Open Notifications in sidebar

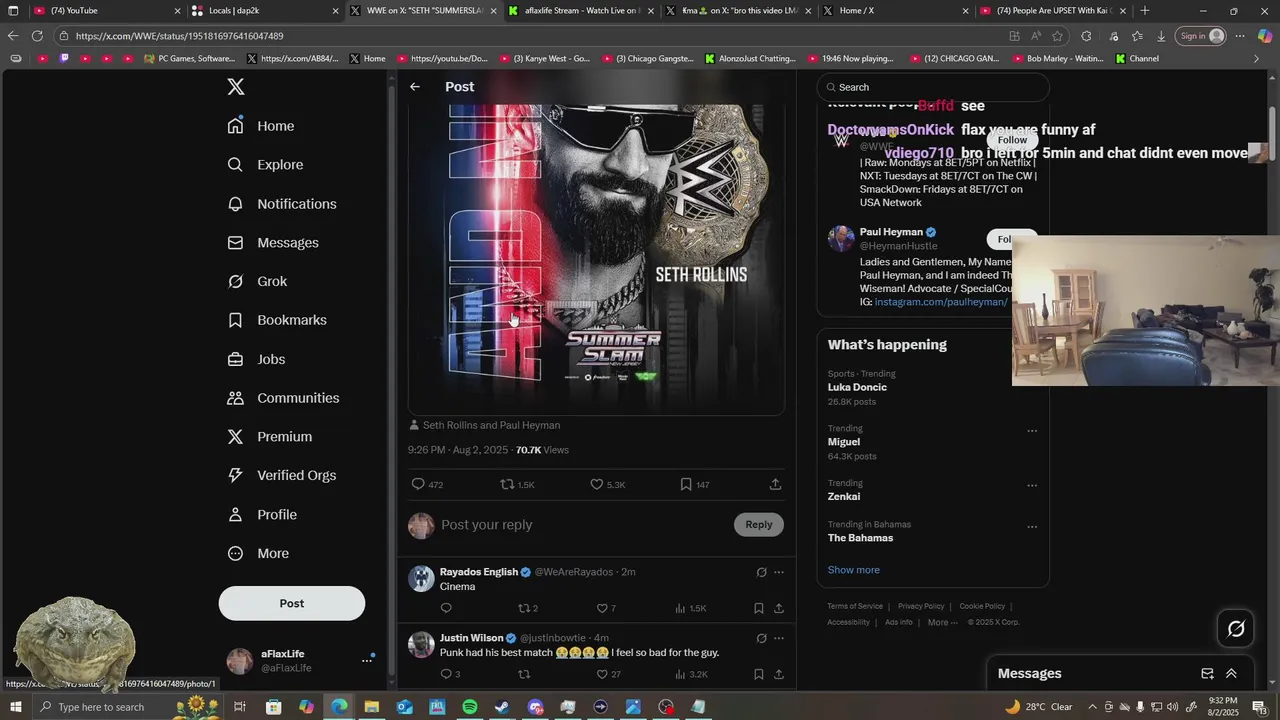pos(282,204)
